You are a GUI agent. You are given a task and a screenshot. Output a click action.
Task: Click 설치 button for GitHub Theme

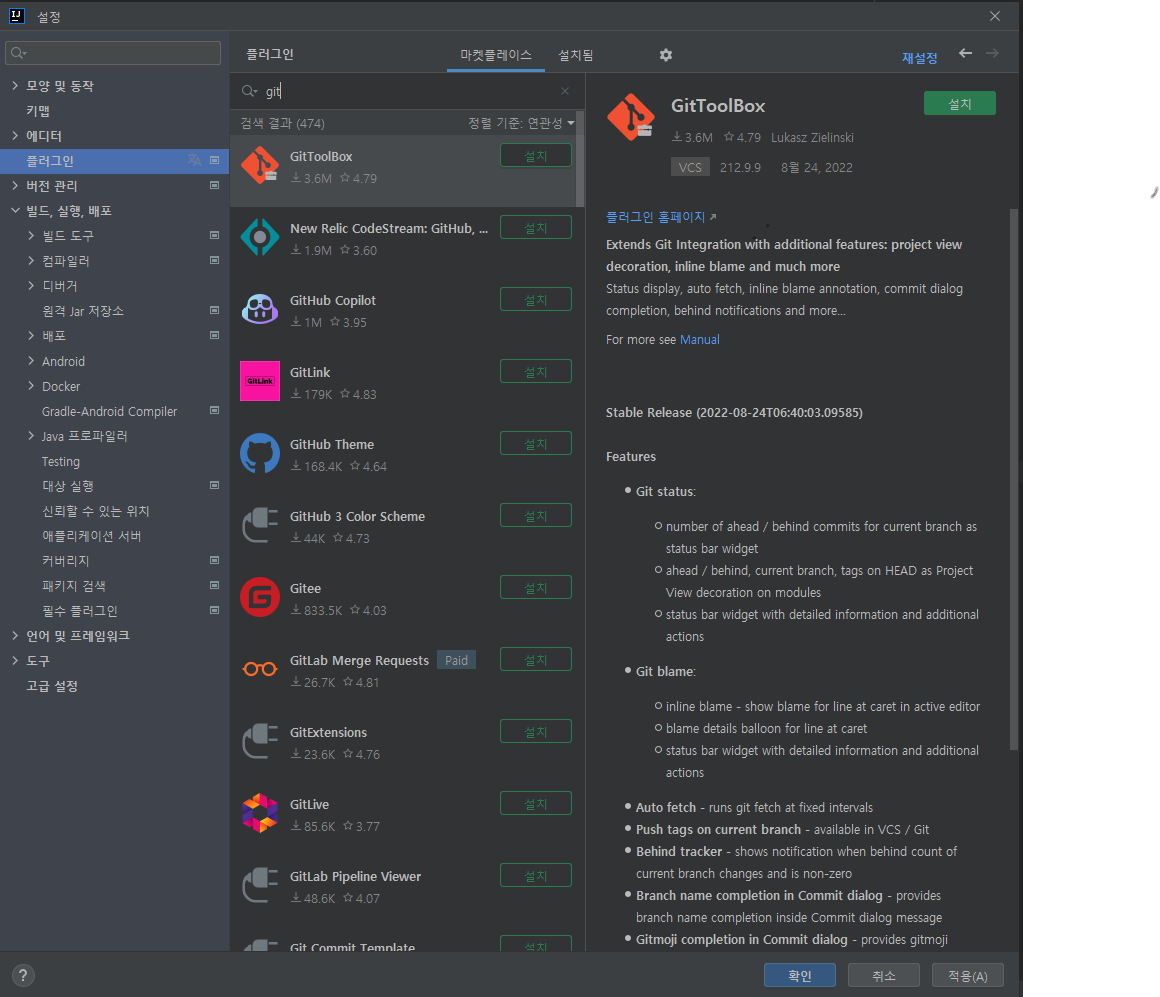click(536, 443)
